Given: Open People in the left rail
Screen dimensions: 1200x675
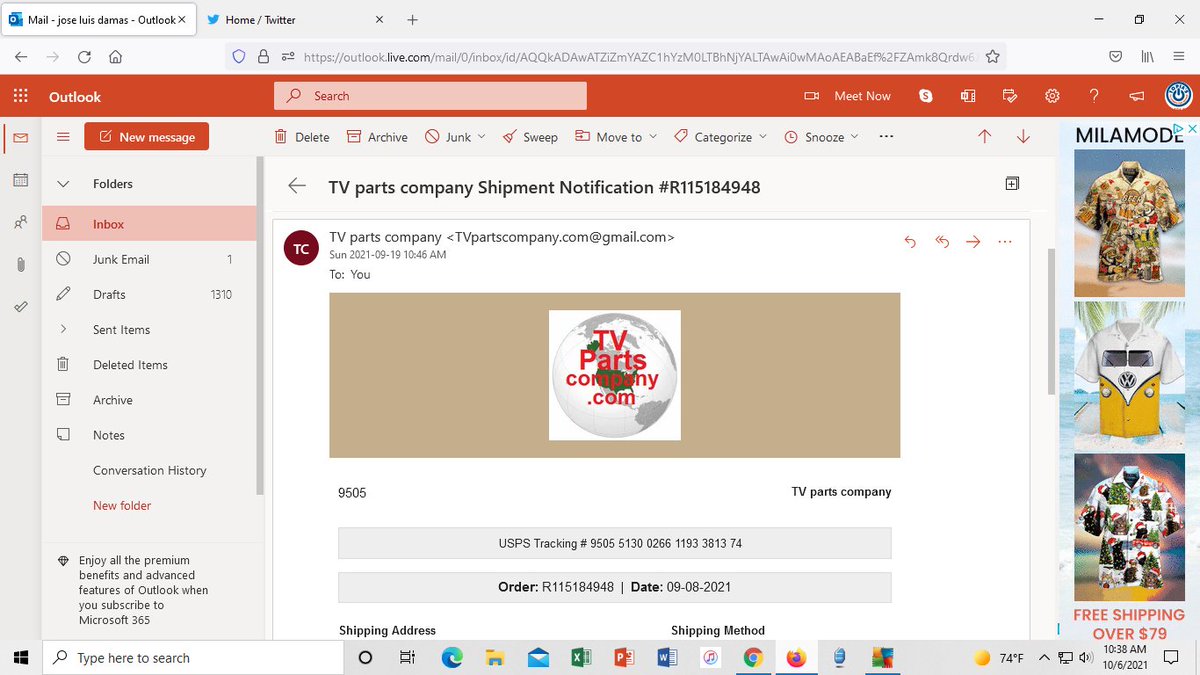Looking at the screenshot, I should (20, 222).
